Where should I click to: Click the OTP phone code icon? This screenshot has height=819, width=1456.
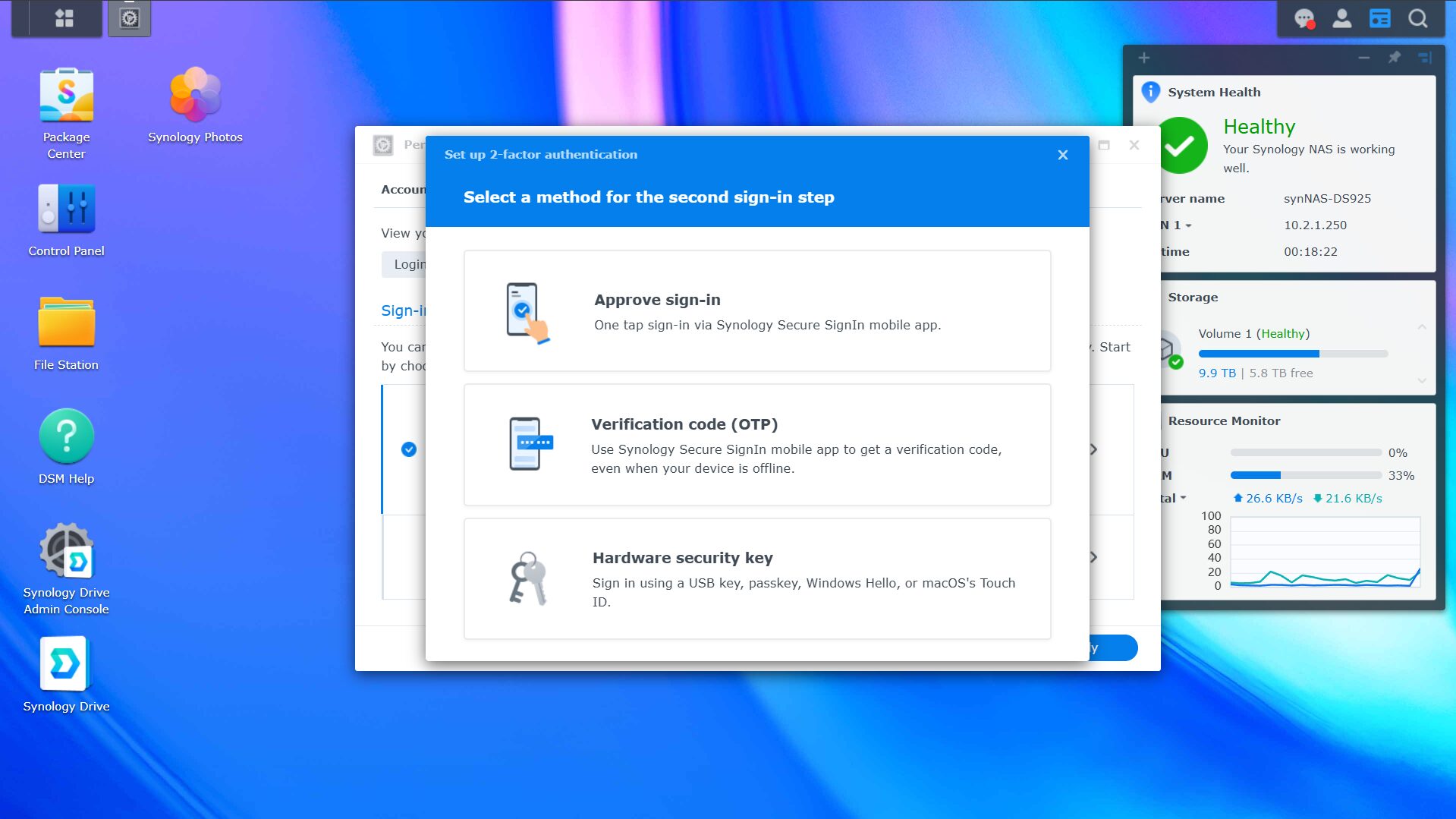530,444
